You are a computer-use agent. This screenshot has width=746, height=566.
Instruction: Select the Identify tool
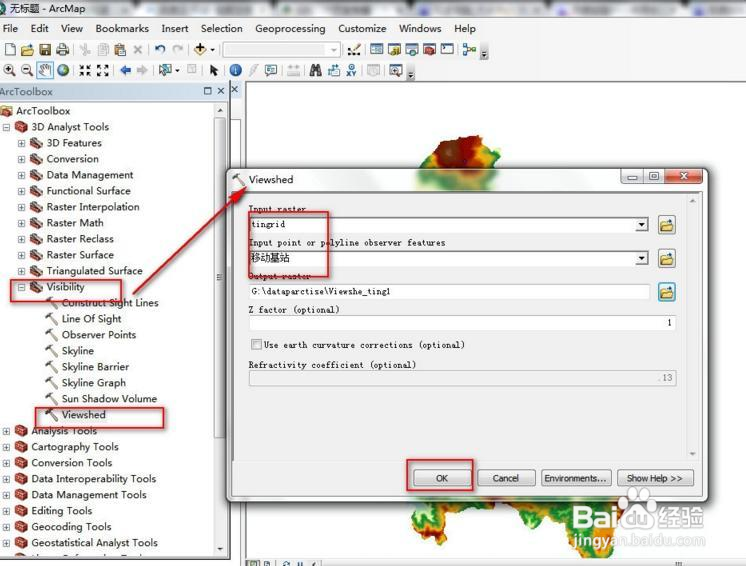(235, 70)
